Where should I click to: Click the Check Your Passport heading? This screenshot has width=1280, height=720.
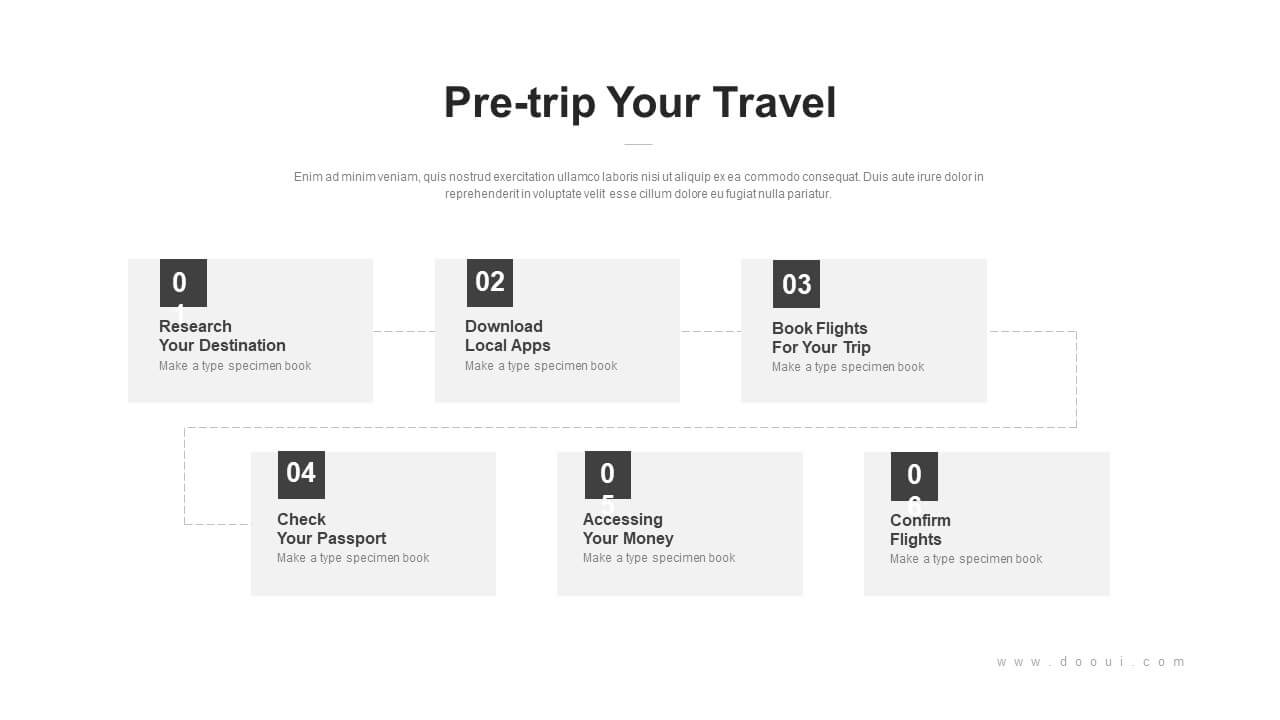[331, 529]
